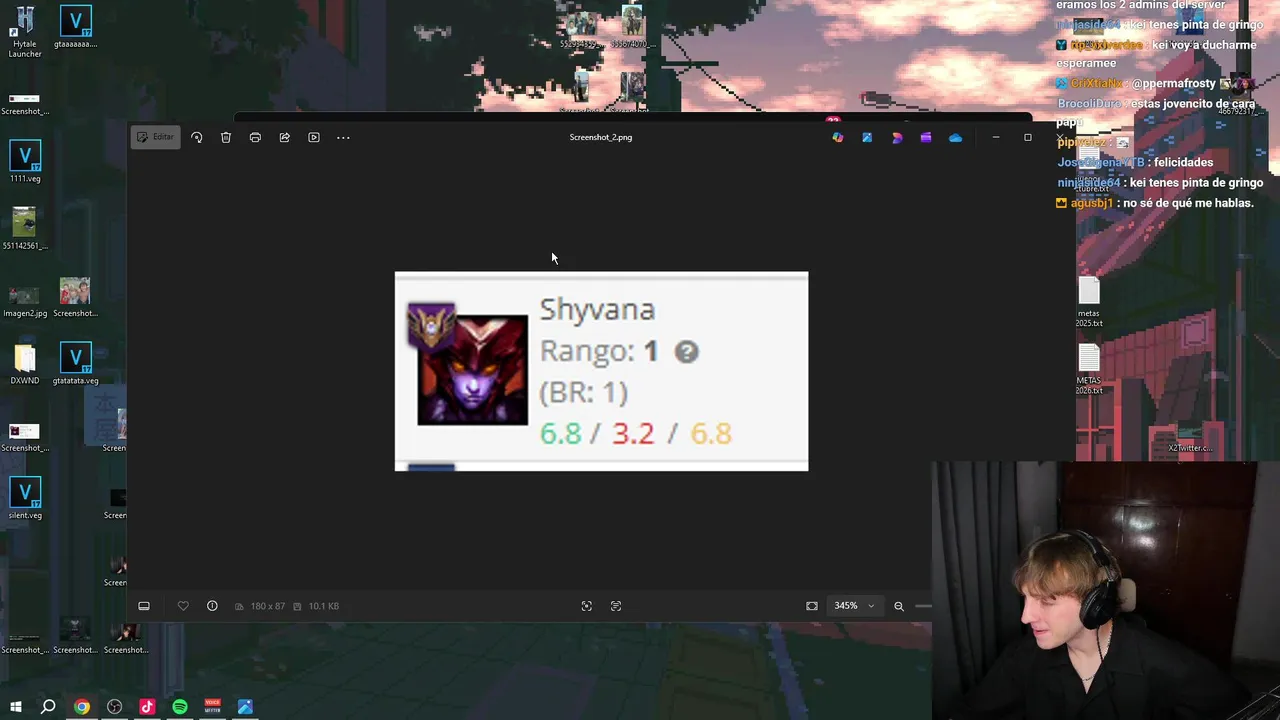
Task: Open the Hytale Launcher desktop icon
Action: pos(25,32)
